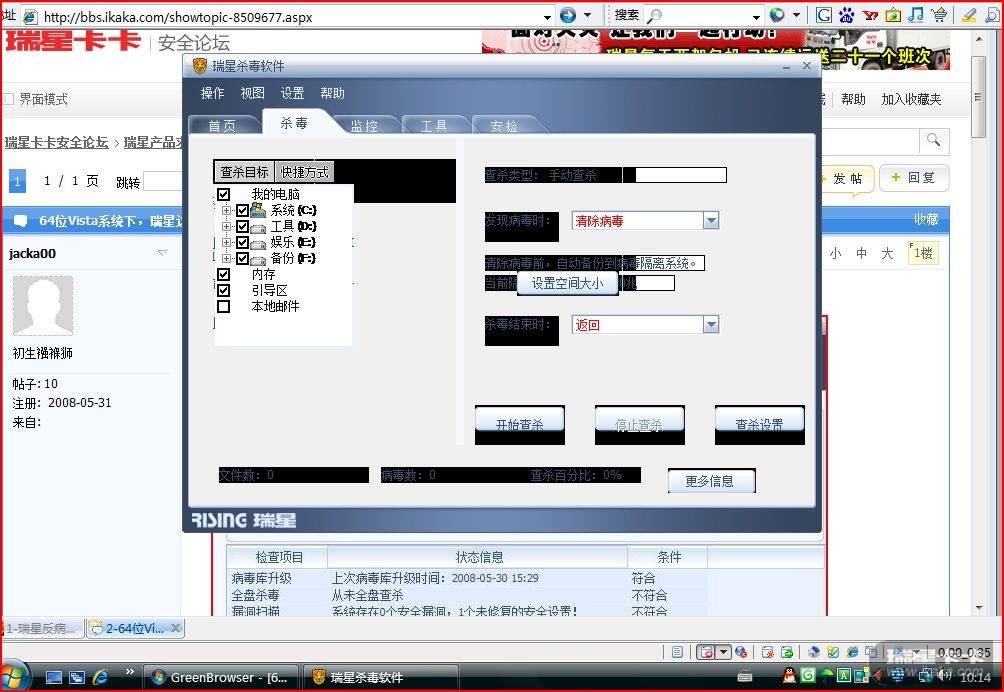The image size is (1004, 692).
Task: Expand the 系统 (C:) tree node
Action: pos(226,210)
